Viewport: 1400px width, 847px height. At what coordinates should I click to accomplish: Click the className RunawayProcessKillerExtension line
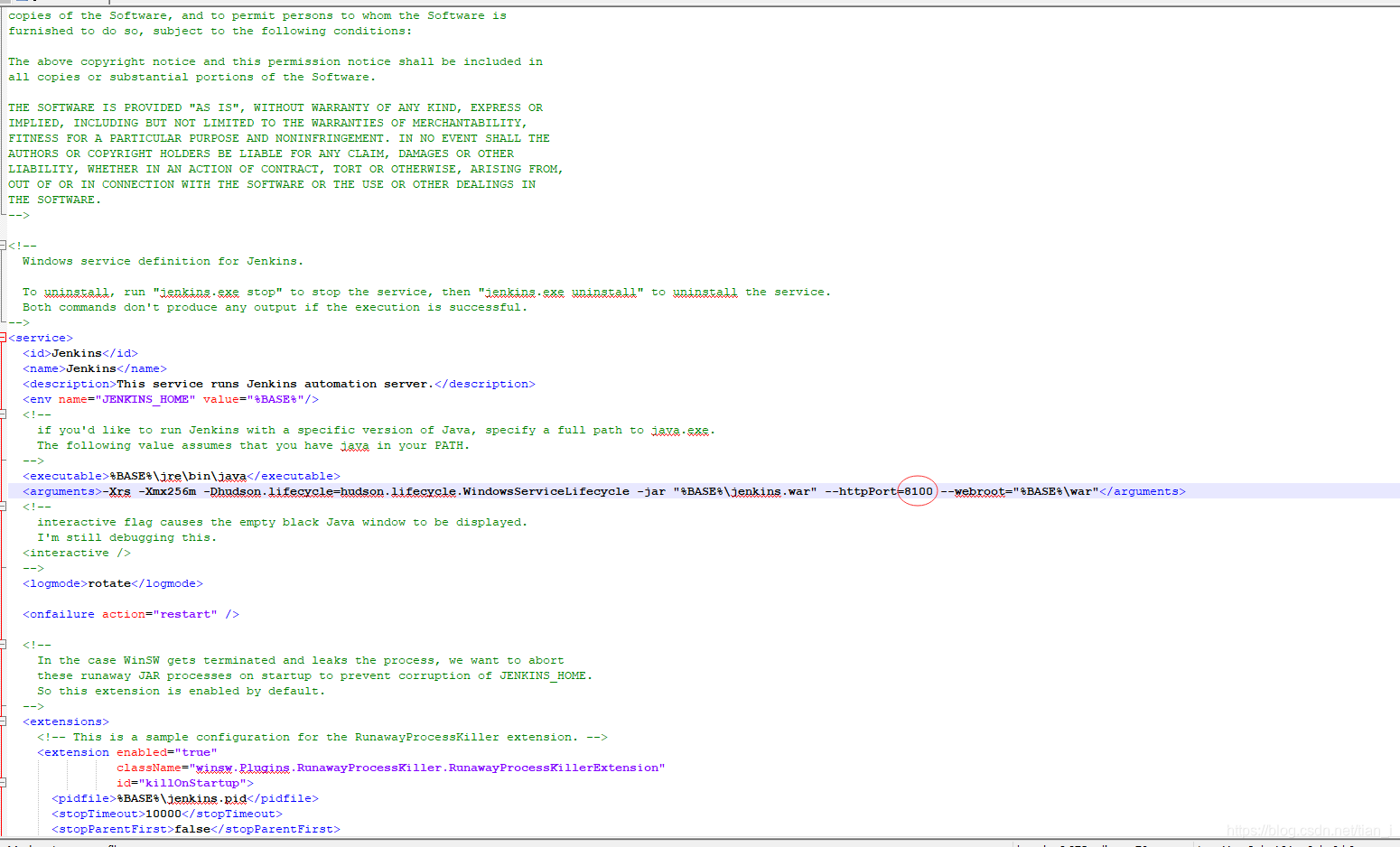tap(391, 768)
